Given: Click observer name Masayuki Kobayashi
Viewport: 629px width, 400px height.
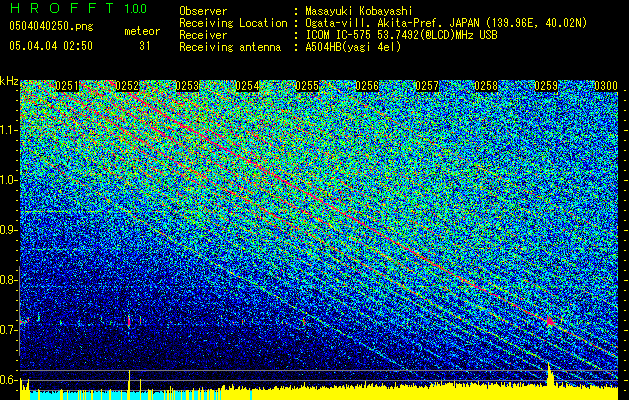Looking at the screenshot, I should pyautogui.click(x=359, y=11).
